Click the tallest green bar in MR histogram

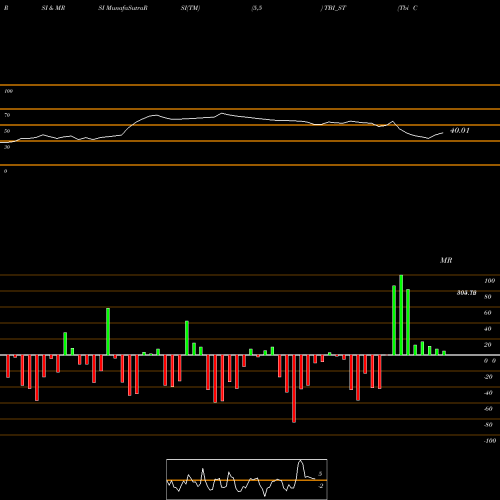pyautogui.click(x=401, y=315)
